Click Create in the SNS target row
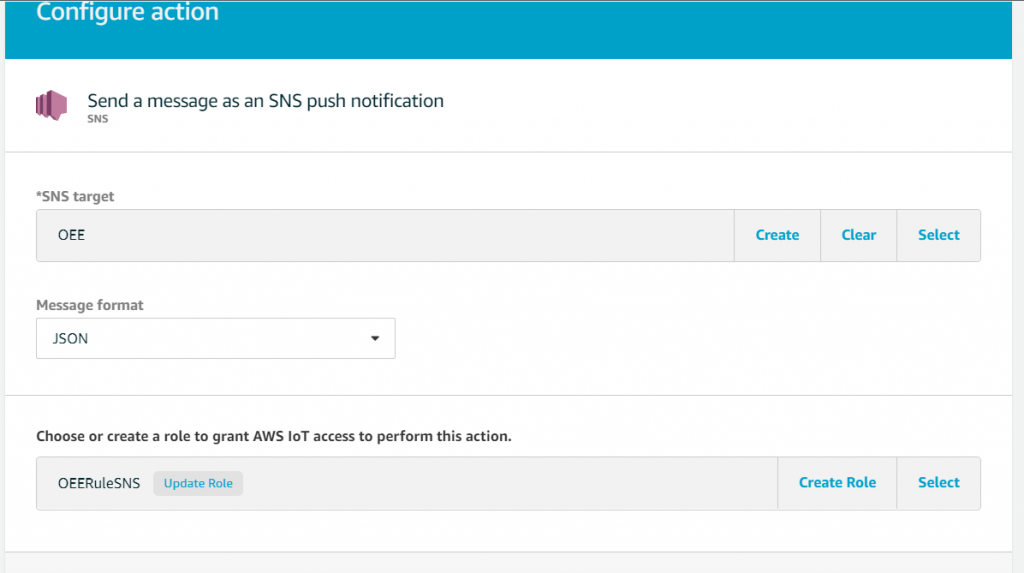This screenshot has width=1024, height=573. [x=777, y=235]
